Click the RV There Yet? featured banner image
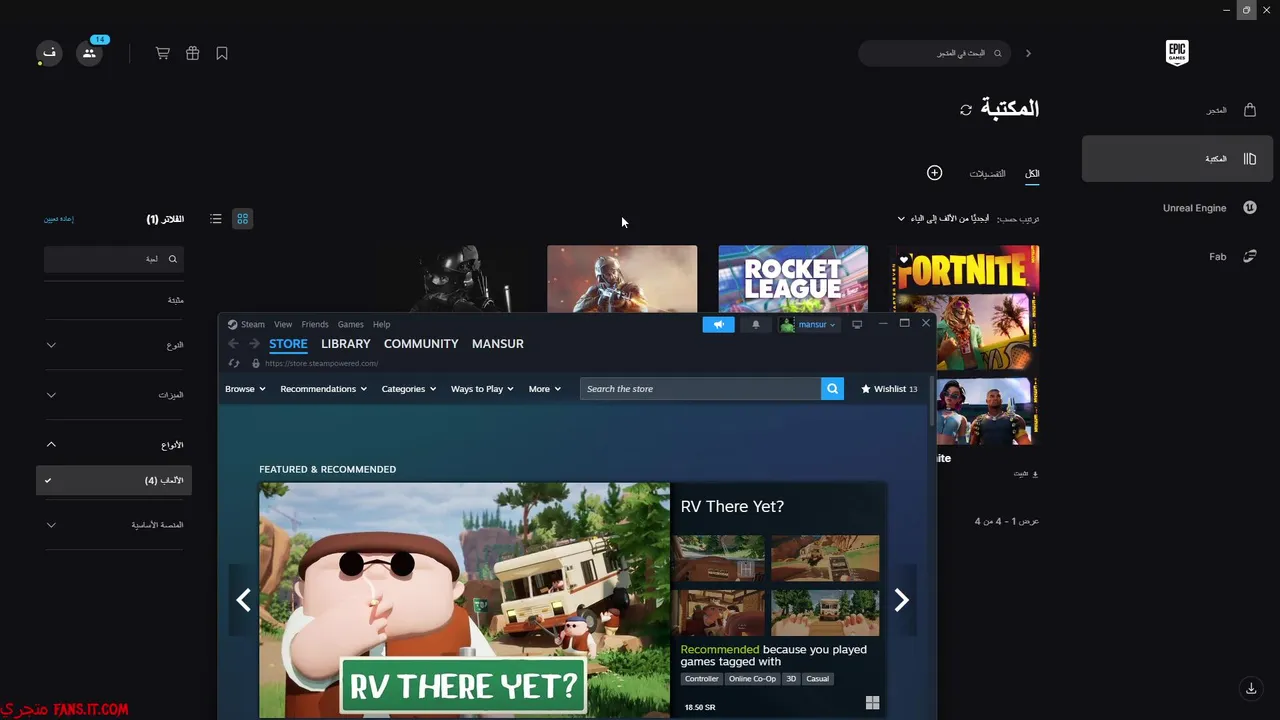 pyautogui.click(x=464, y=600)
